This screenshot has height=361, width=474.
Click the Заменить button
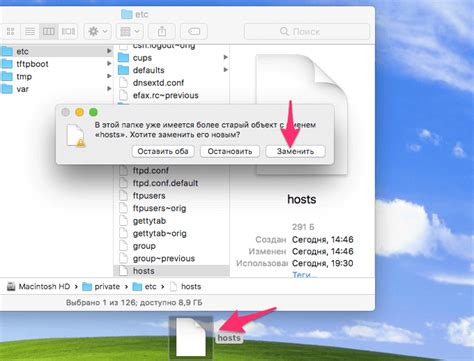295,151
